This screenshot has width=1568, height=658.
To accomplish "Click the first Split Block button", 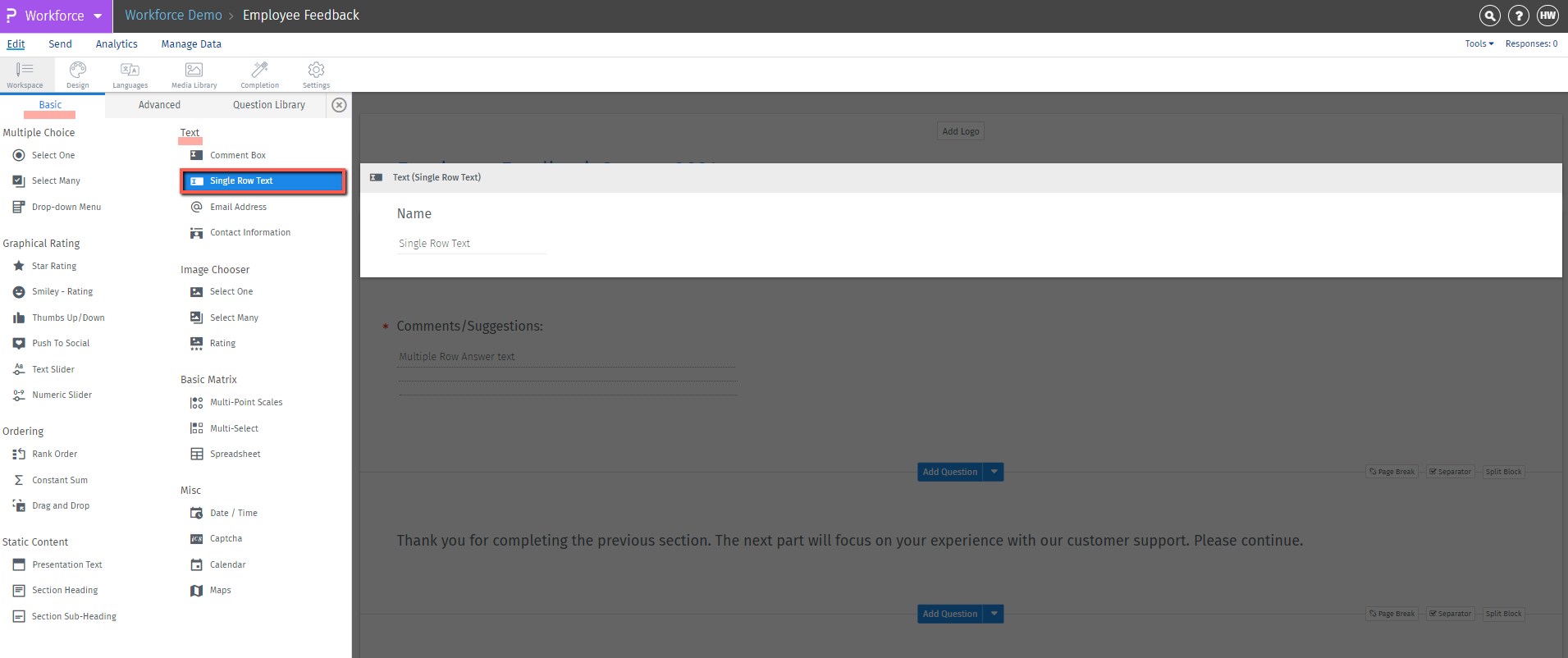I will [1503, 472].
